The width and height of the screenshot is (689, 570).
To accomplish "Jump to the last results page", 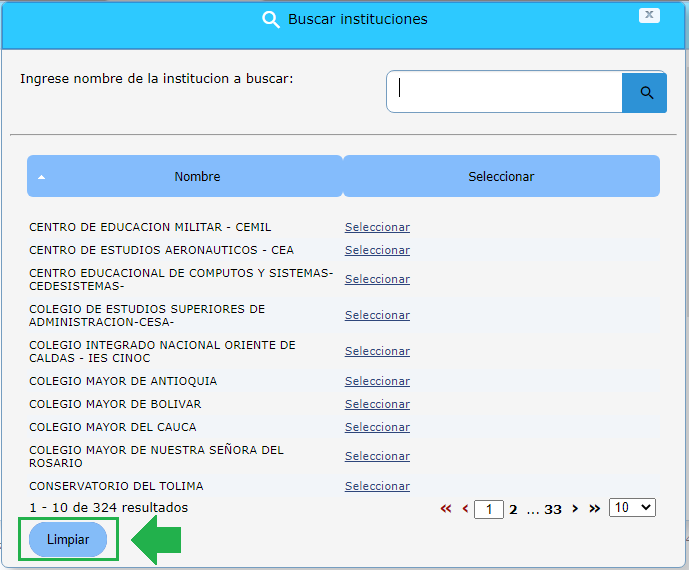I will click(x=594, y=509).
